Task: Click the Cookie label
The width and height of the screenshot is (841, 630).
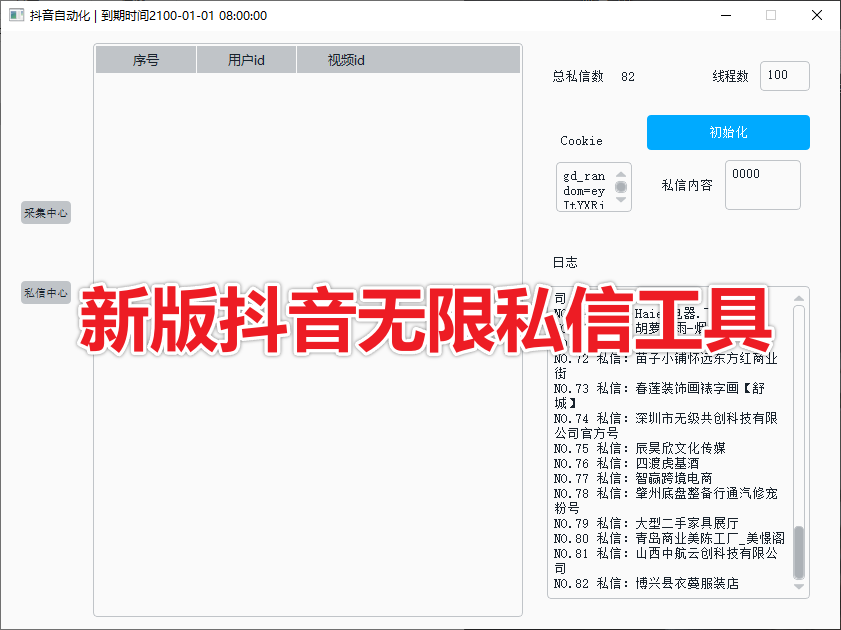Action: 581,141
